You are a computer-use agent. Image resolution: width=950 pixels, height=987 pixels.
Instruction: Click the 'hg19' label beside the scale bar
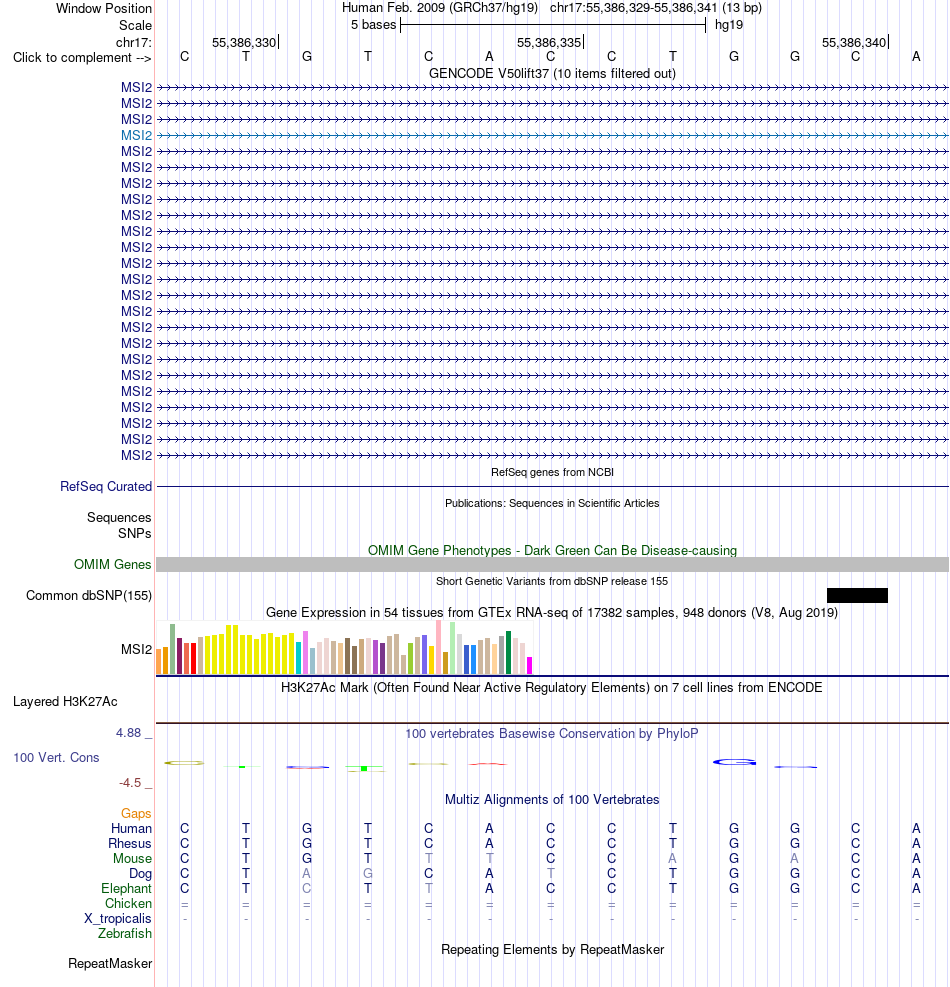coord(728,25)
